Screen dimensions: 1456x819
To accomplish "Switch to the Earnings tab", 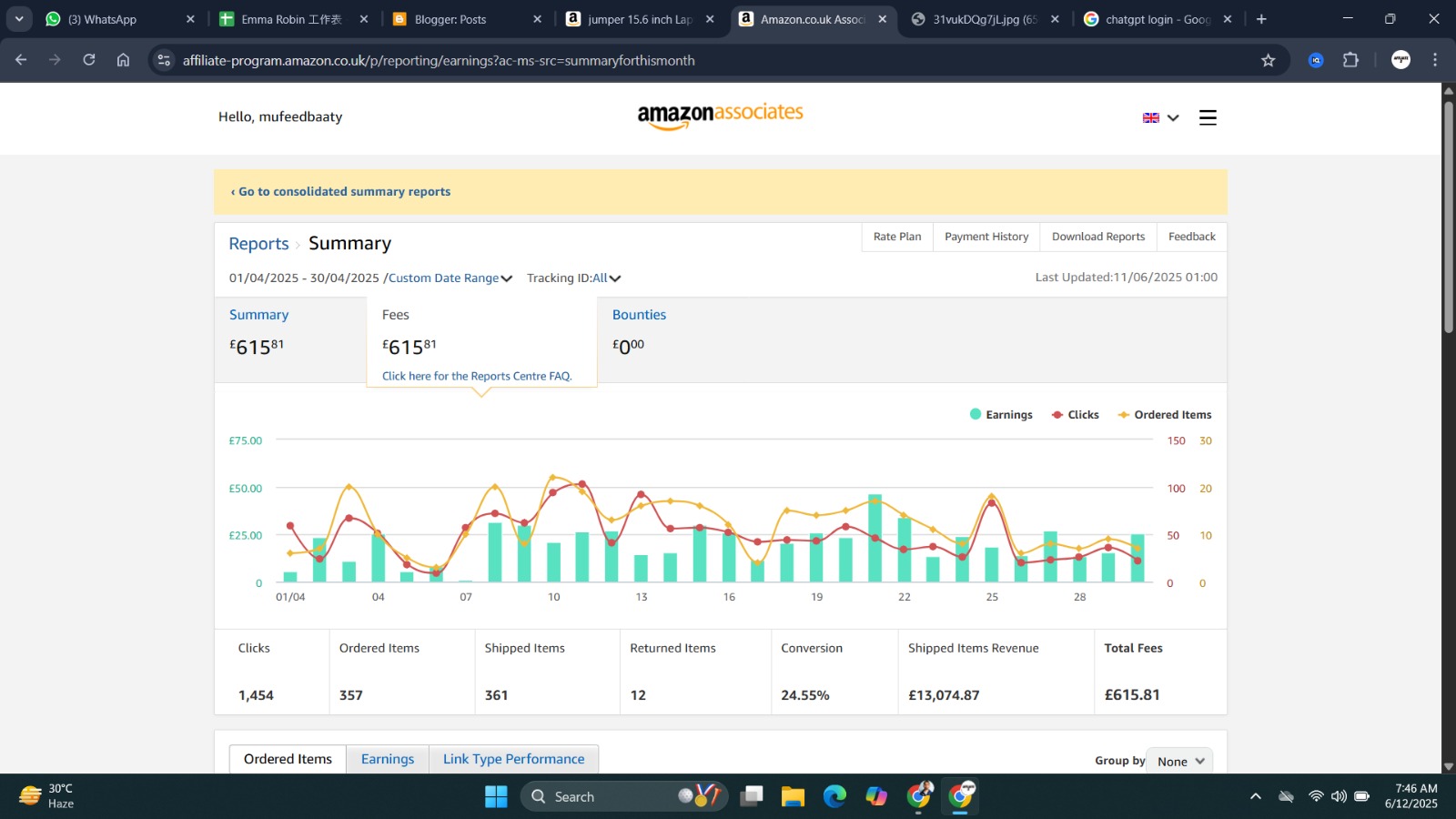I will click(387, 759).
